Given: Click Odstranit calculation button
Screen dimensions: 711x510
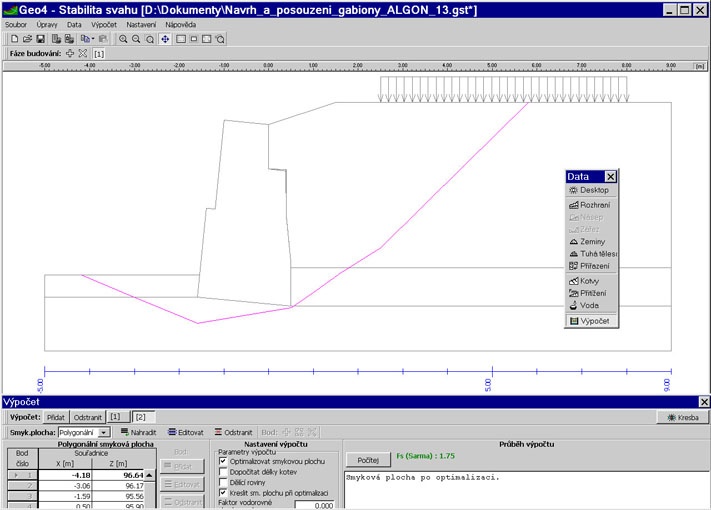Looking at the screenshot, I should 88,417.
